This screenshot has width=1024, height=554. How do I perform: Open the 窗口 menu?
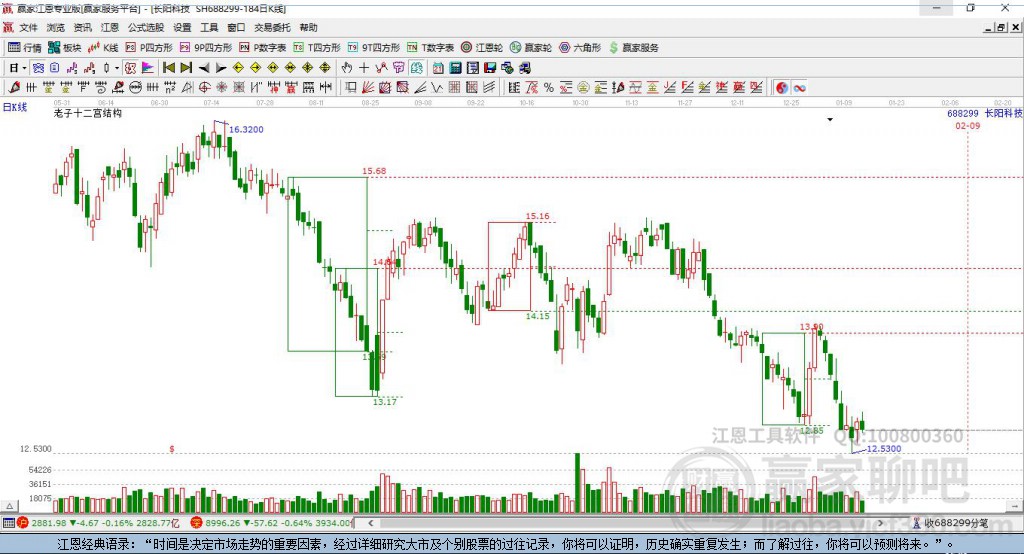point(236,27)
